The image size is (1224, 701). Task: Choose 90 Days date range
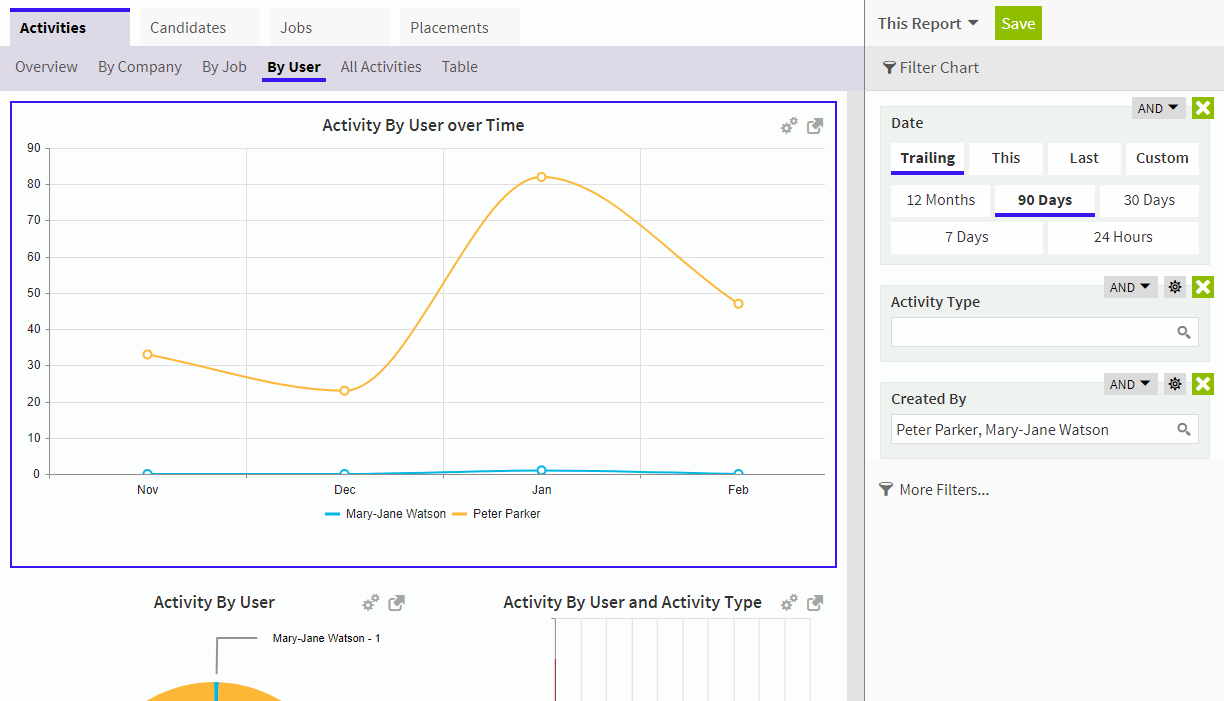(x=1045, y=200)
